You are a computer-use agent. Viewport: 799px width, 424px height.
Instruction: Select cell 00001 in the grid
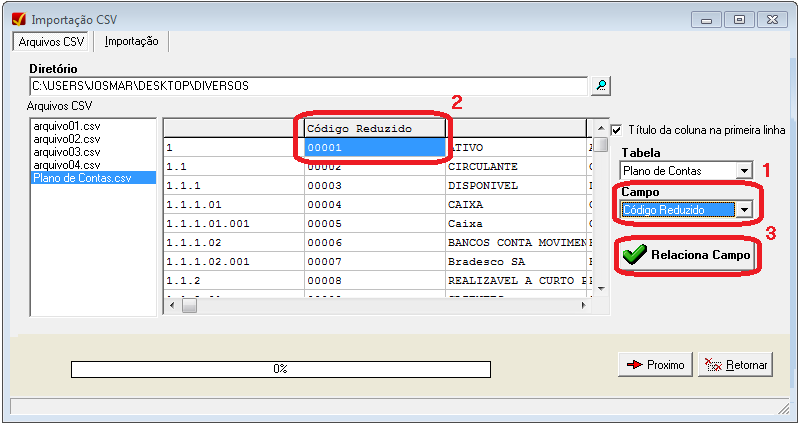click(375, 148)
